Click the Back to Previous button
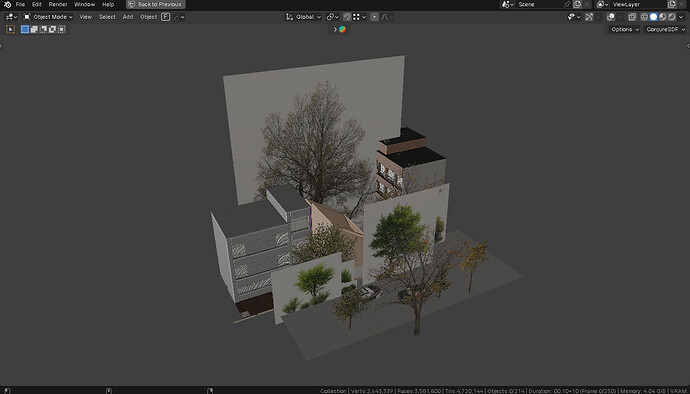 click(156, 4)
